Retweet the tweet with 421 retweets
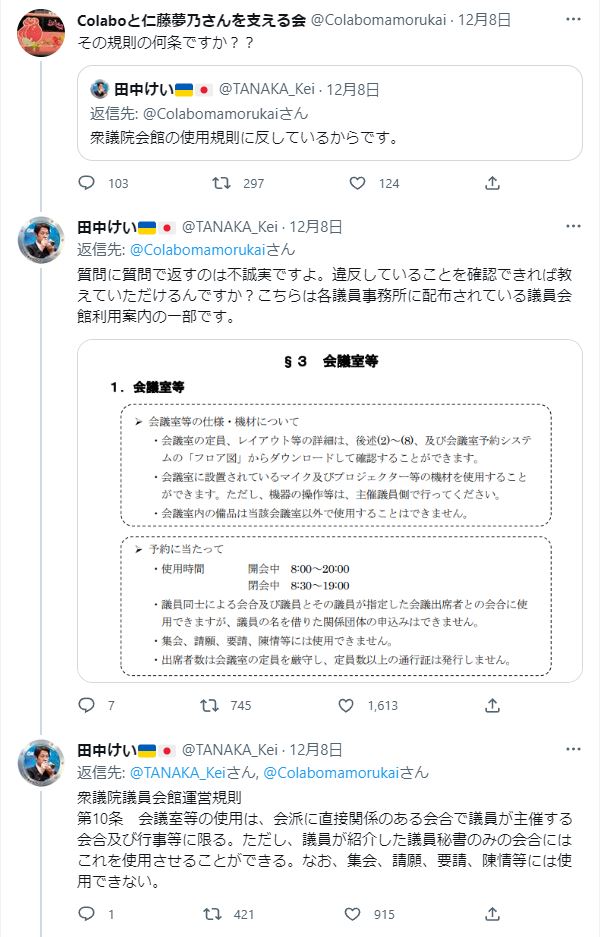602x937 pixels. click(212, 914)
